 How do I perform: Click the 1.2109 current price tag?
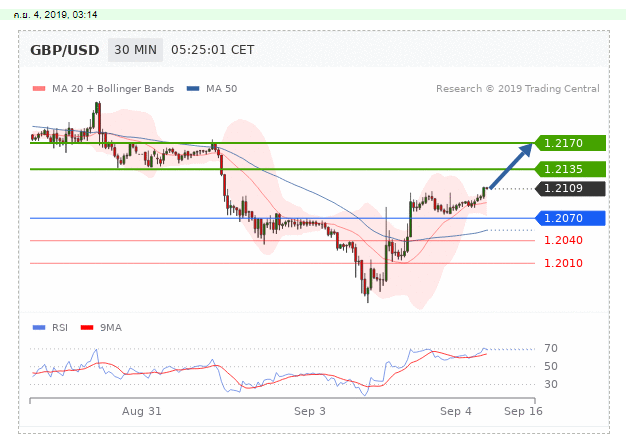coord(570,188)
